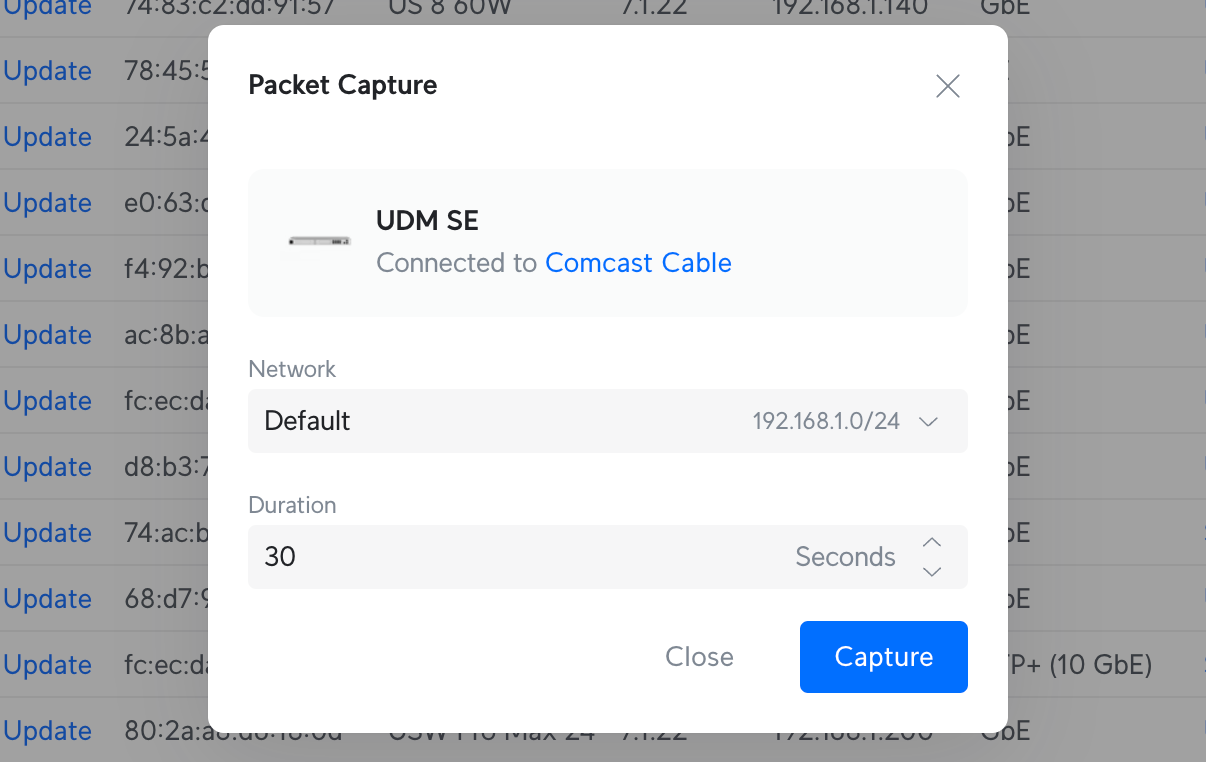Hit Update next to ac:8b
1206x762 pixels.
(48, 335)
